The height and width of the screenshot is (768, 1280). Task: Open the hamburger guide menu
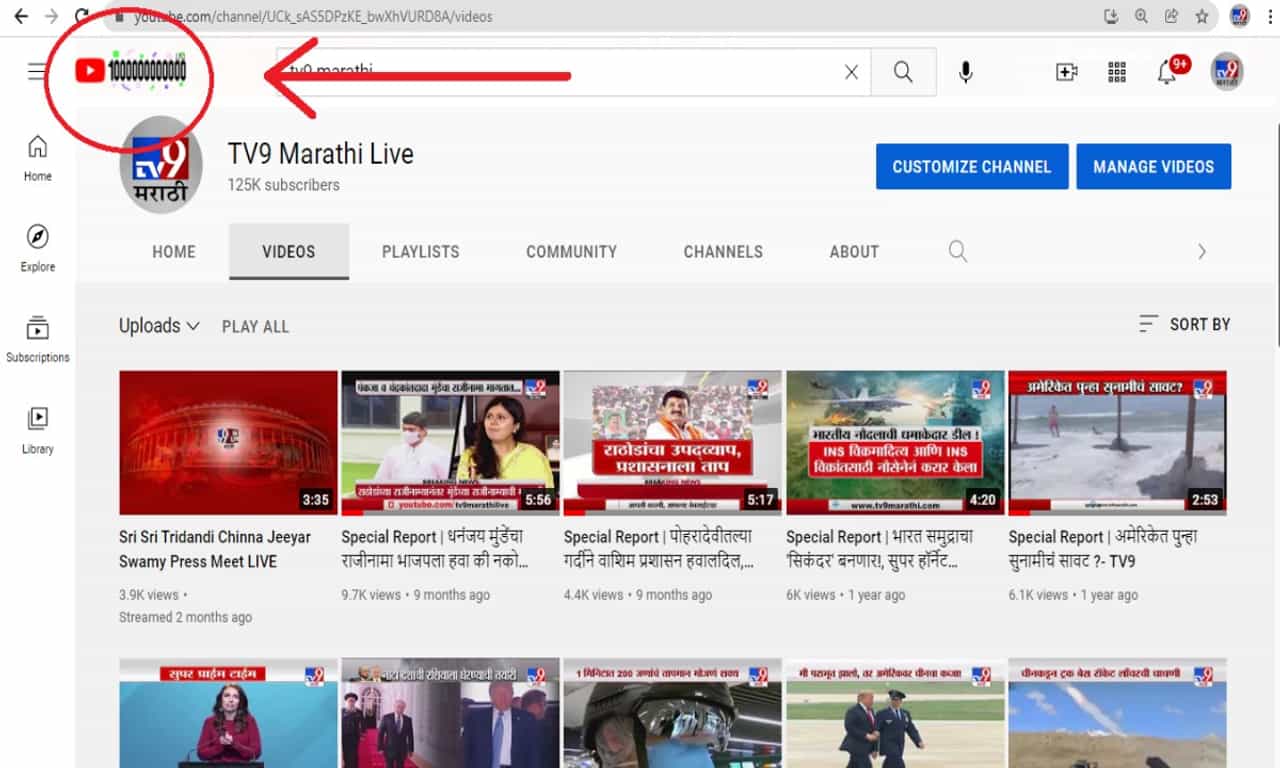37,71
